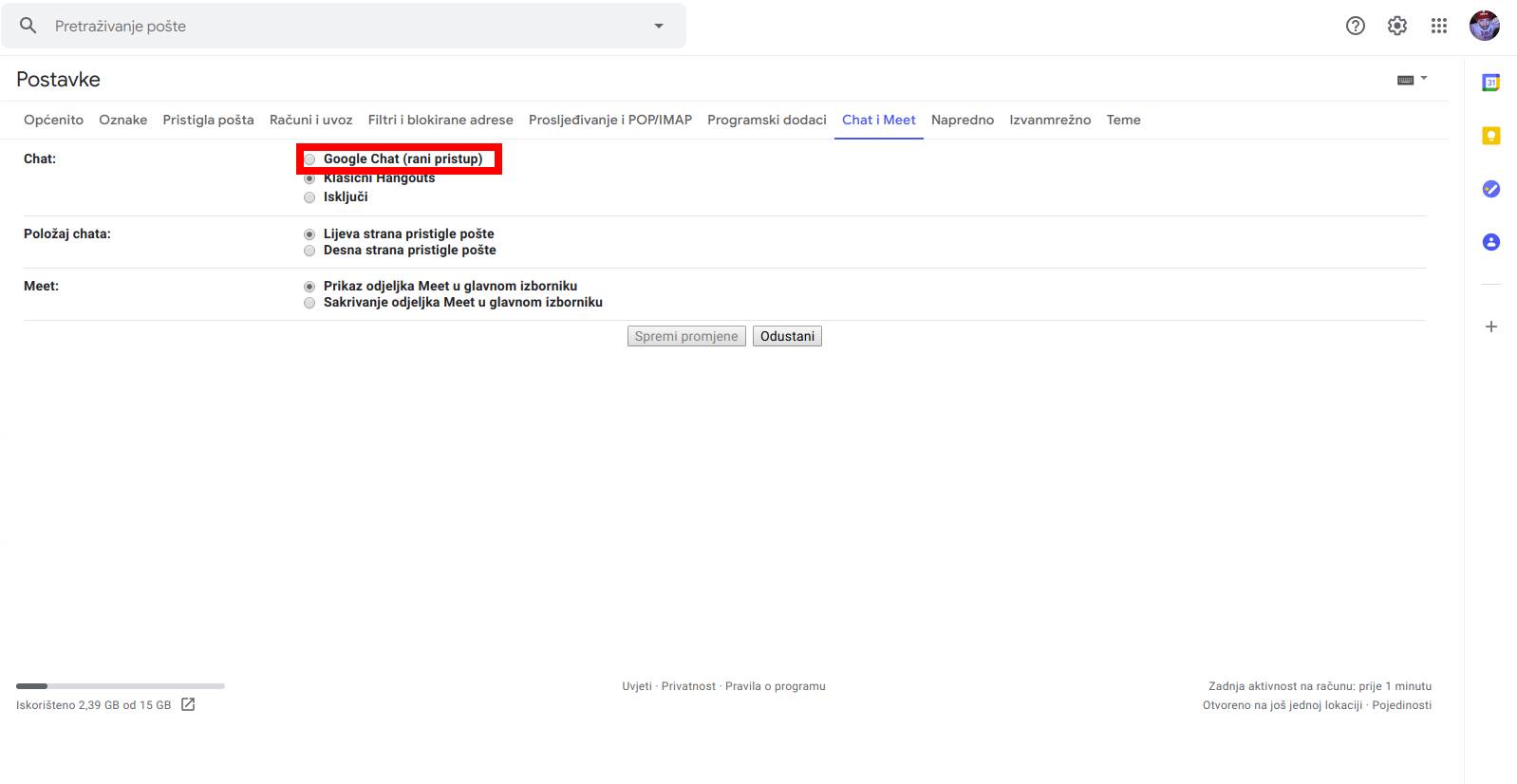Viewport: 1517px width, 784px height.
Task: Focus the Pretraživanje pošte search field
Action: (342, 26)
